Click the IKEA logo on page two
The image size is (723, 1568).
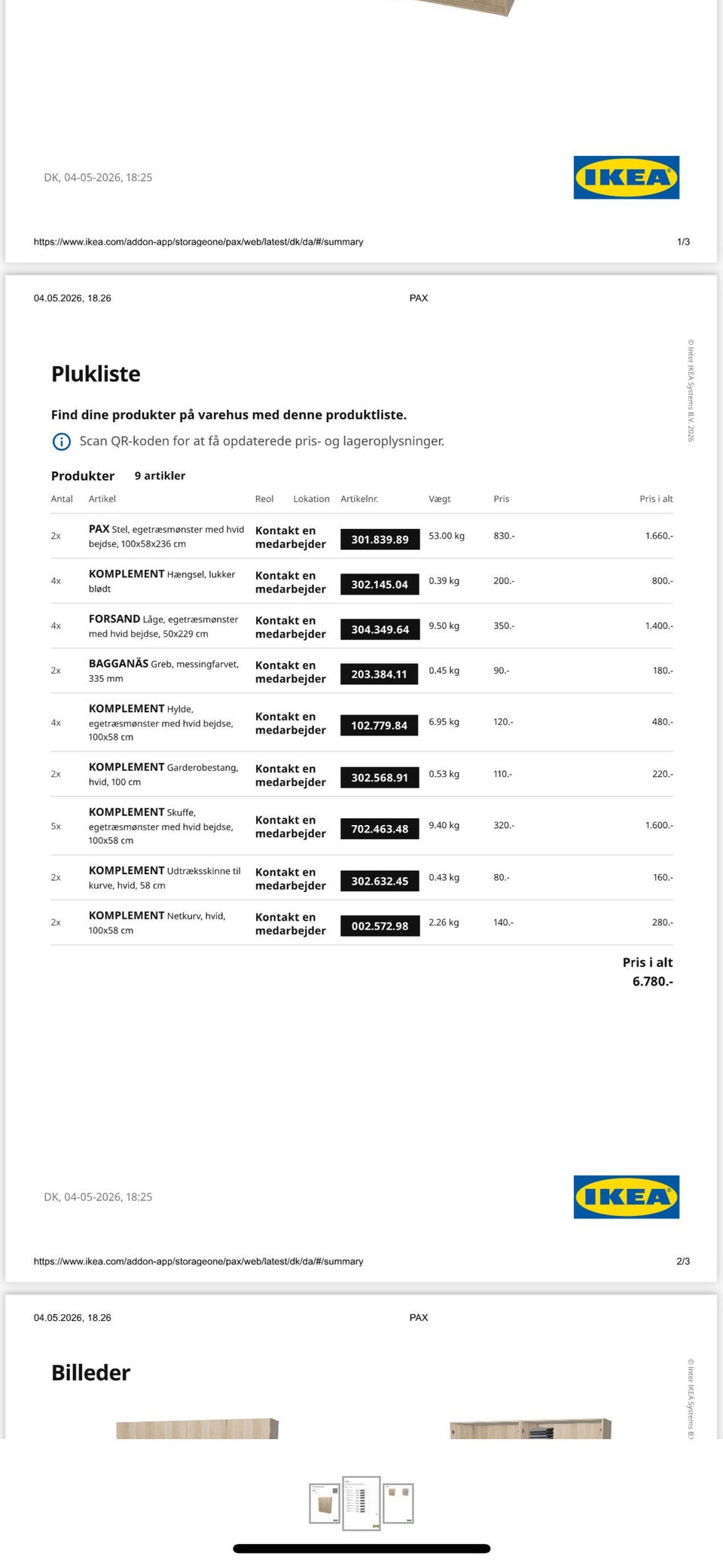point(626,1197)
